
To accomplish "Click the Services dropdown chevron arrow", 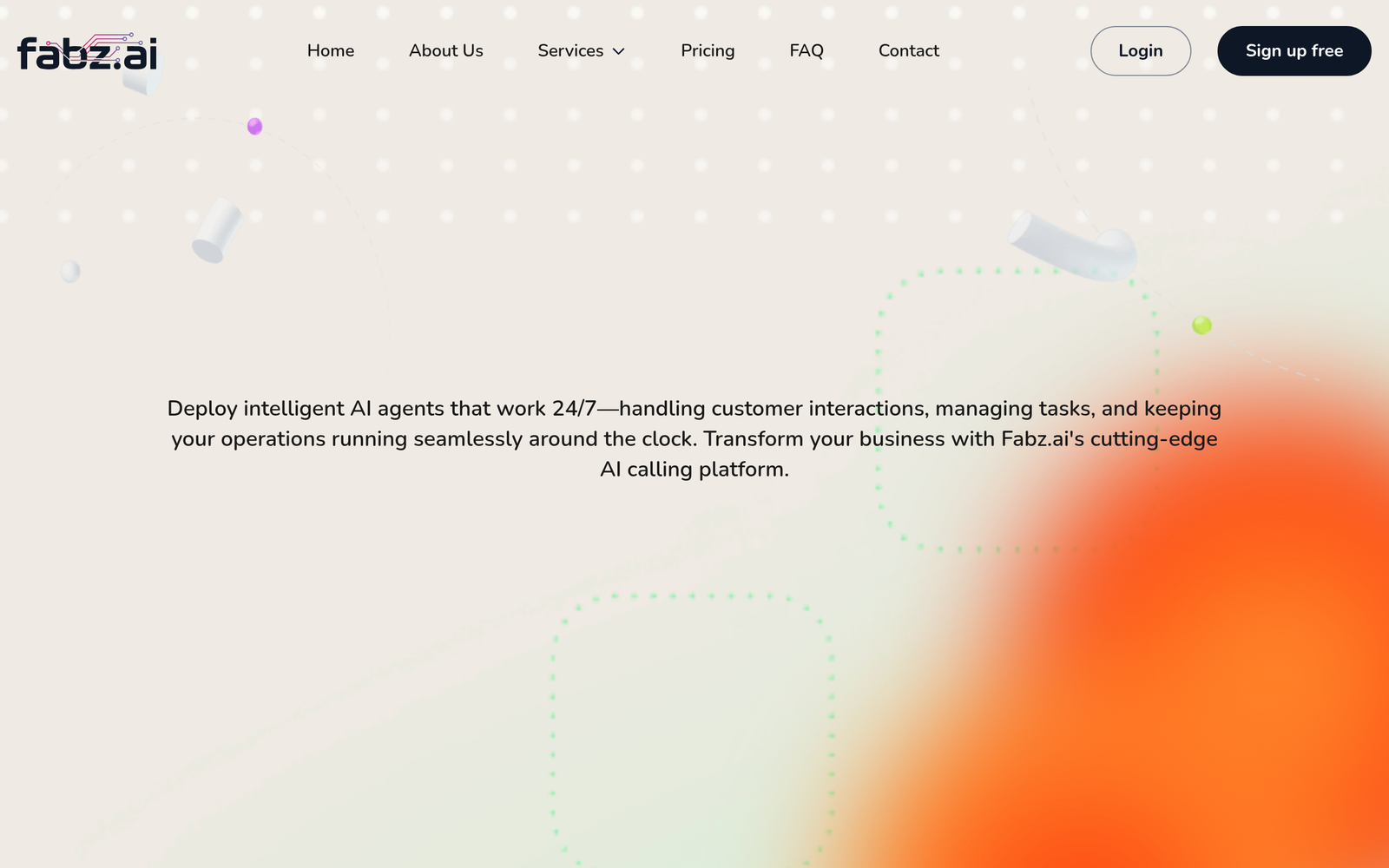I will [618, 51].
